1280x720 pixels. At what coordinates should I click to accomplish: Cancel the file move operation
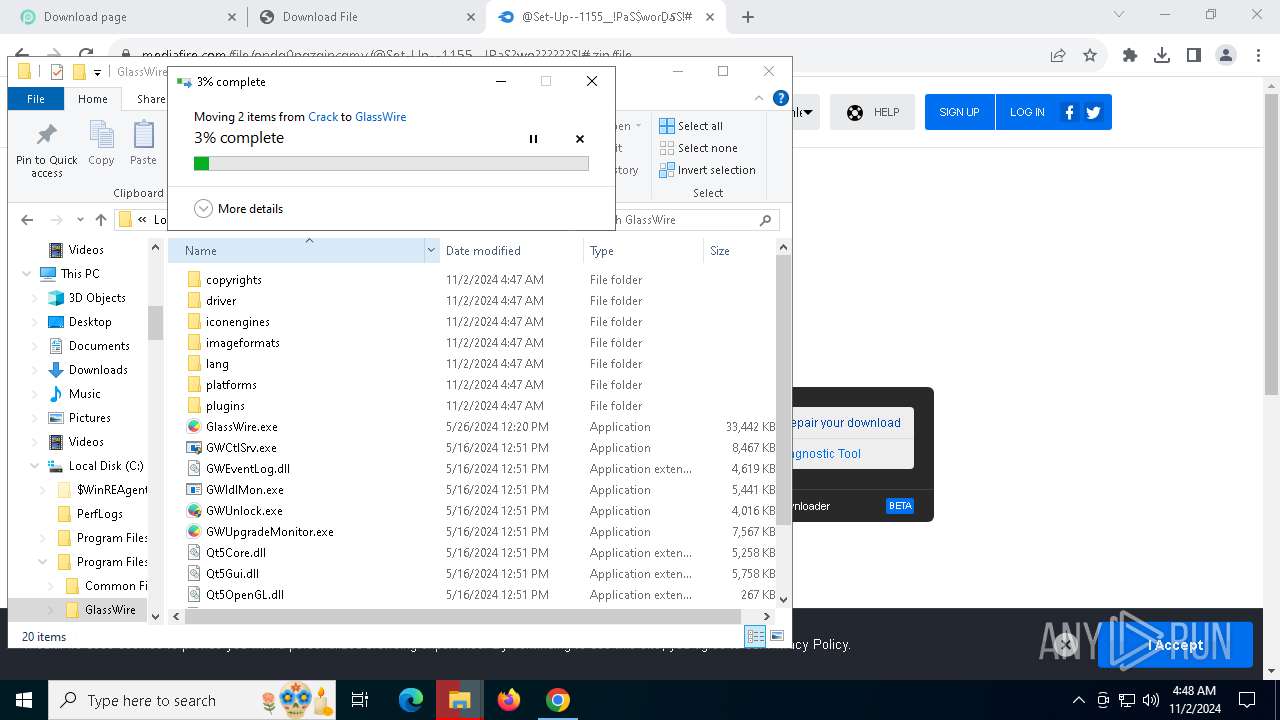click(580, 139)
